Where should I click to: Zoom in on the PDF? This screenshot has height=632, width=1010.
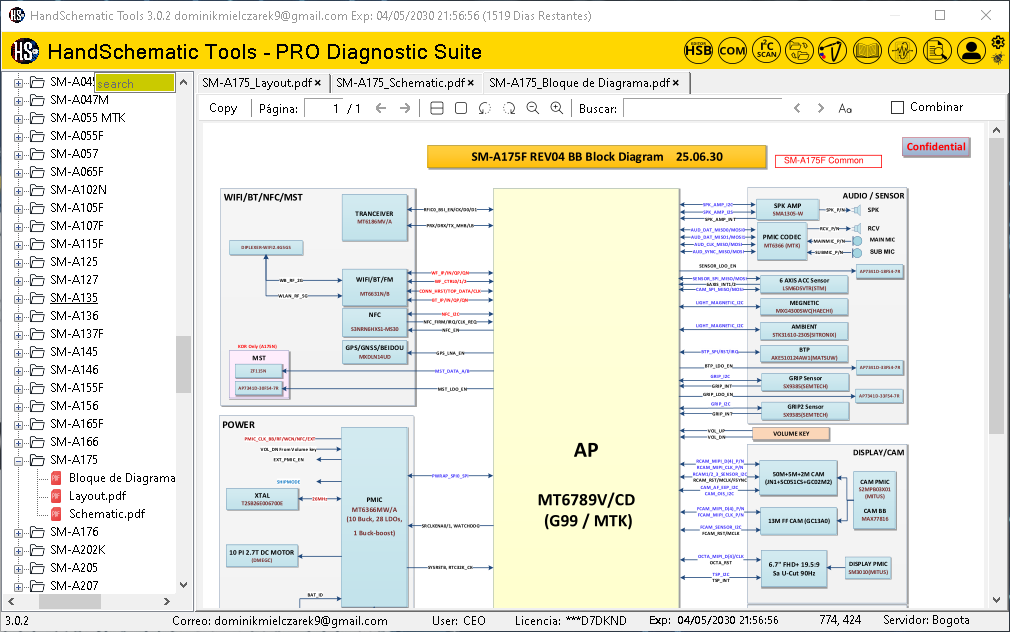[x=557, y=108]
